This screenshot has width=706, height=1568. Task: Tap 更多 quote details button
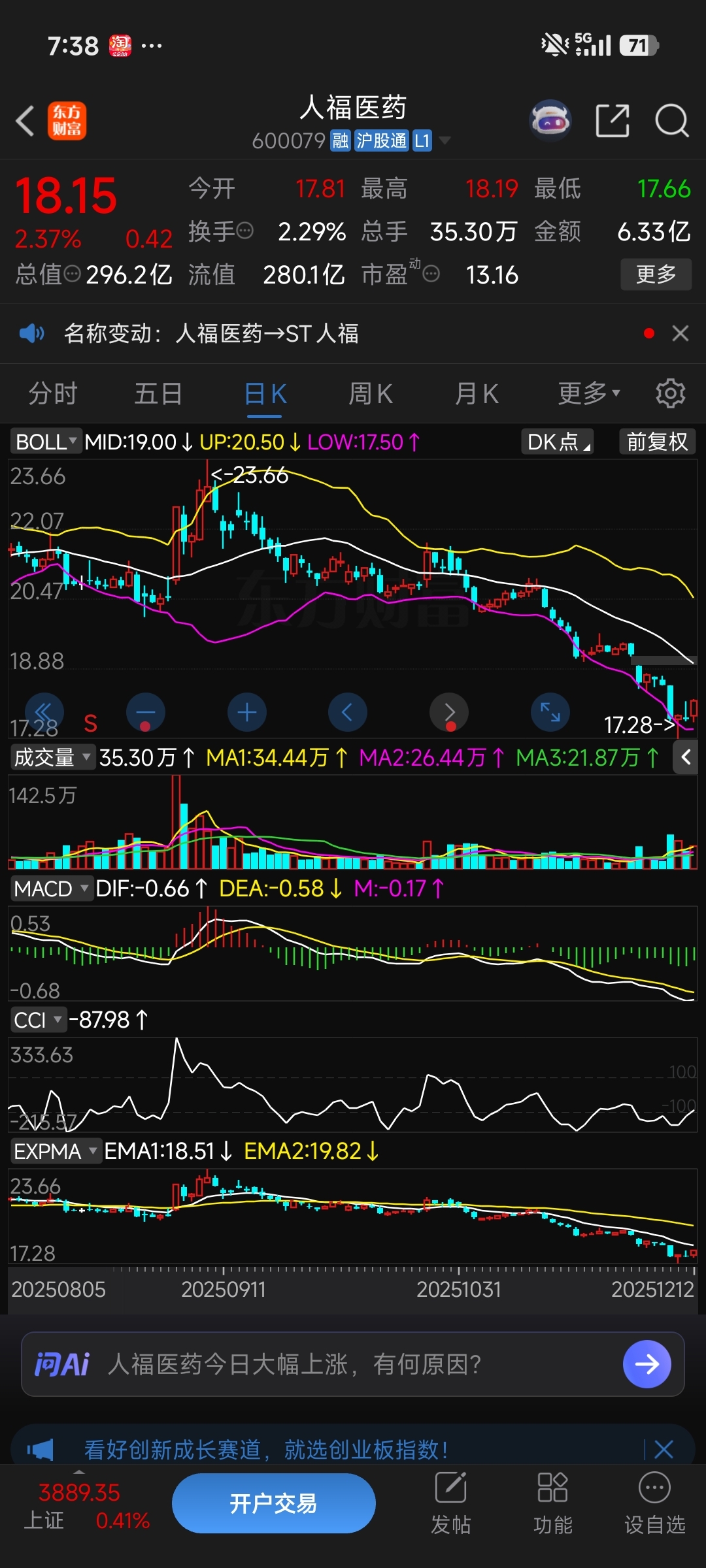(x=656, y=274)
